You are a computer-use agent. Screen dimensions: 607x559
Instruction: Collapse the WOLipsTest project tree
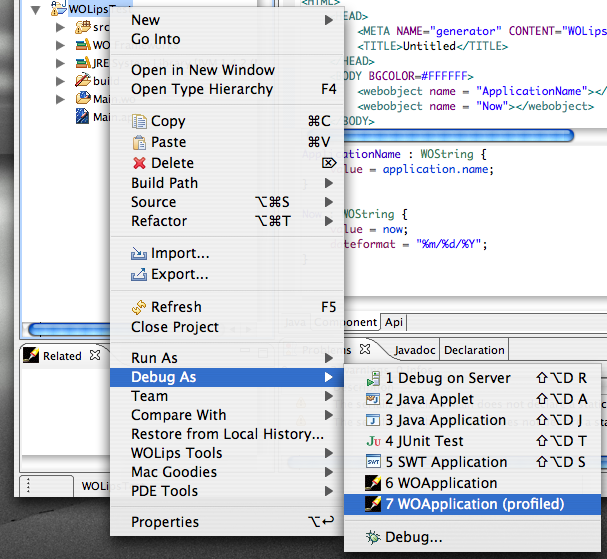point(36,10)
